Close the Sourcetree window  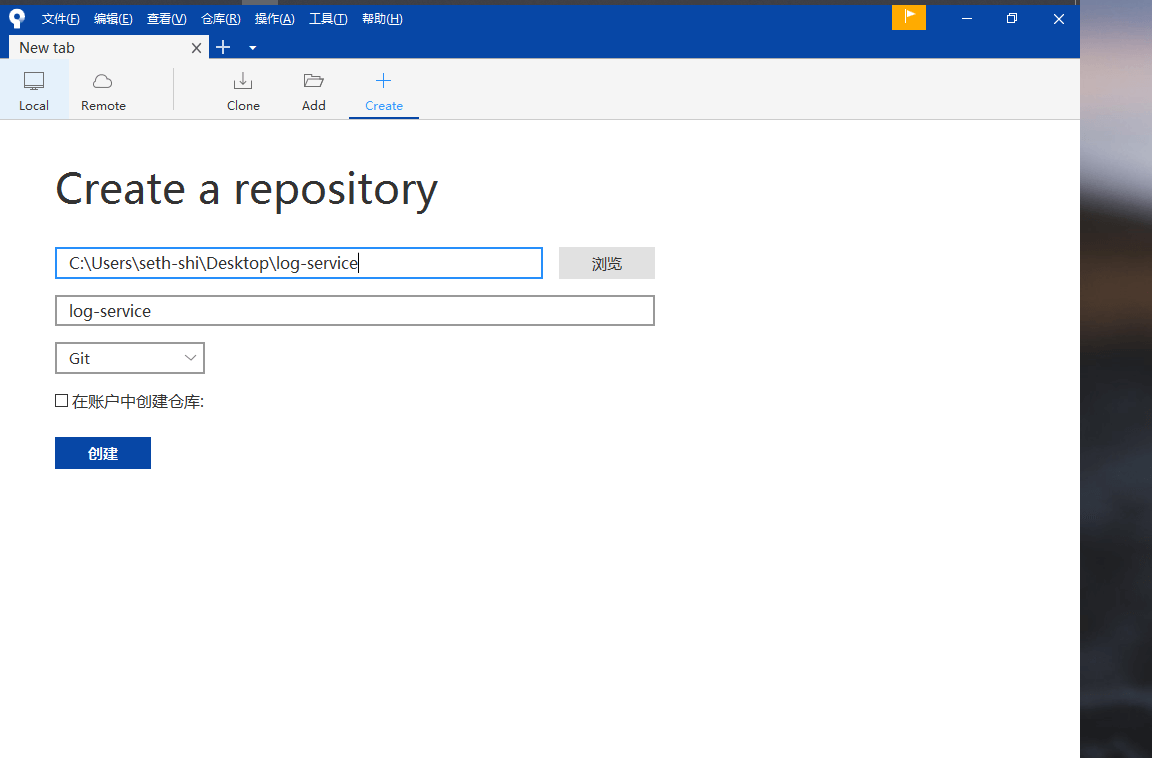pos(1059,18)
